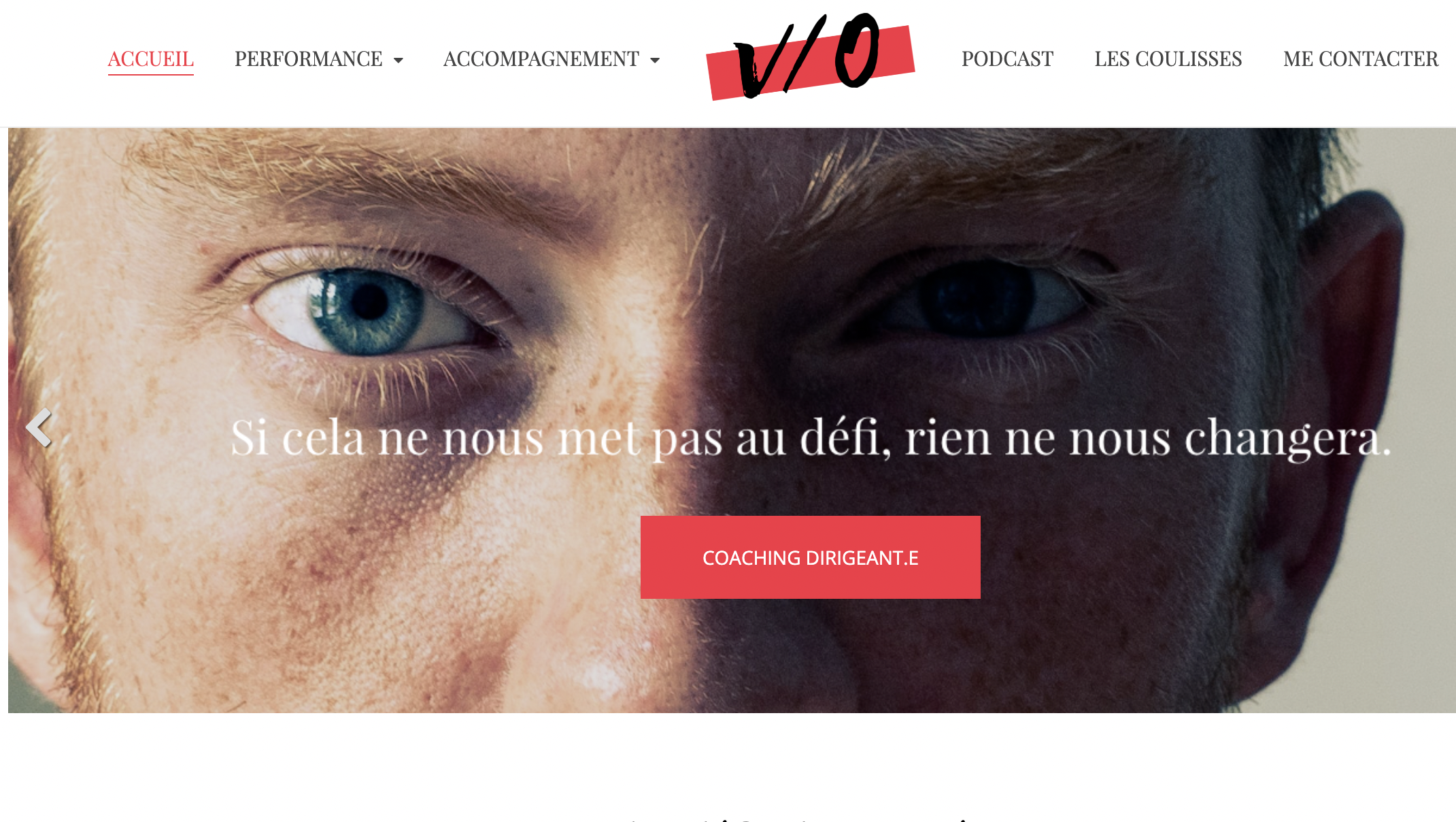
Task: Select the PERFORMANCE menu label
Action: [x=309, y=59]
